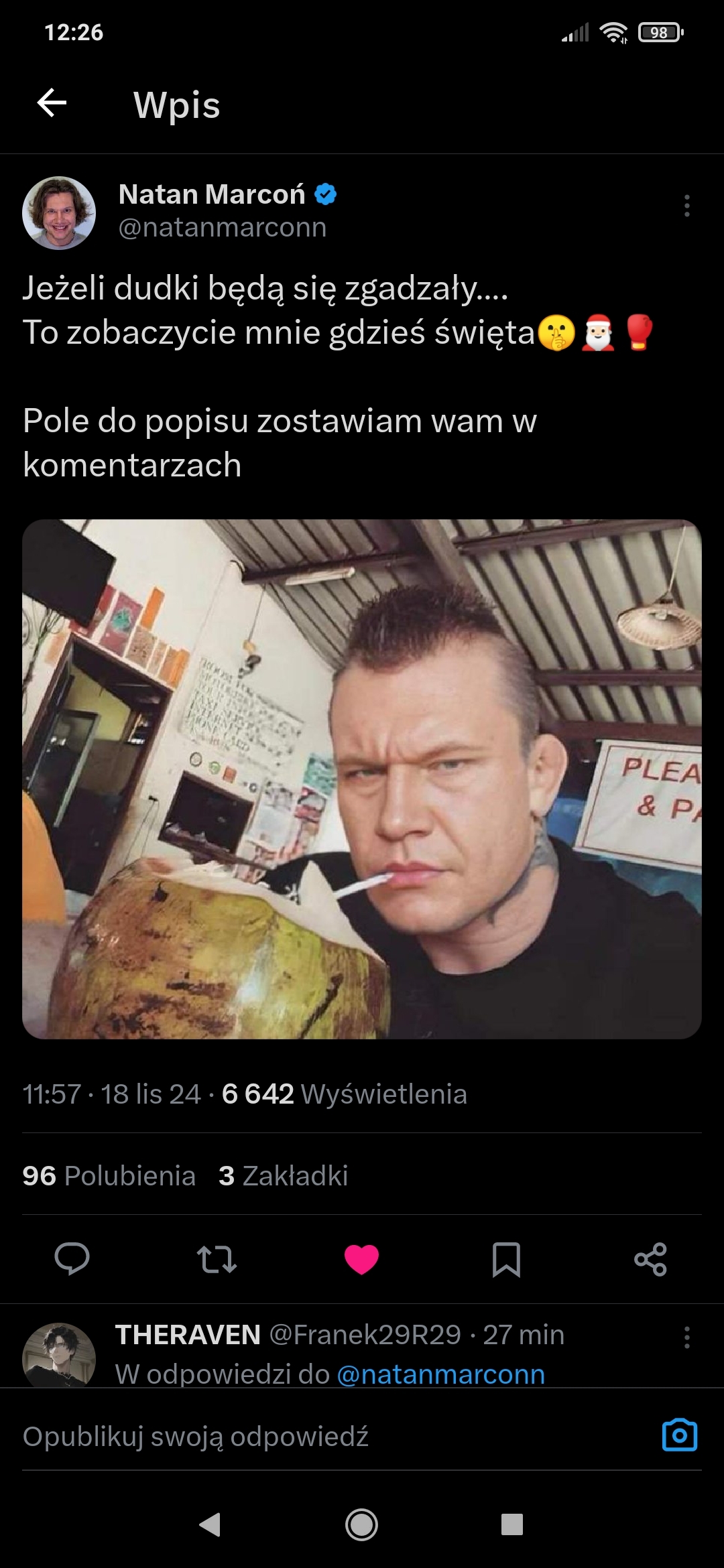The height and width of the screenshot is (1568, 724).
Task: Tap Android back triangle button
Action: [x=210, y=1524]
